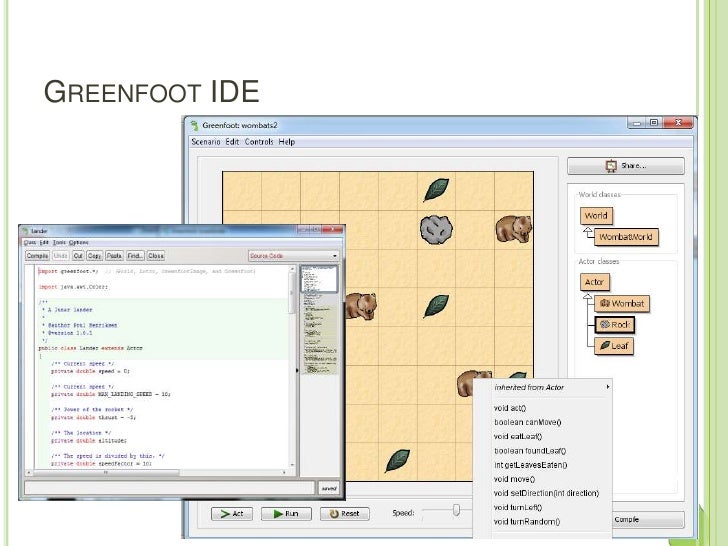
Task: Click the Share... button
Action: (625, 166)
